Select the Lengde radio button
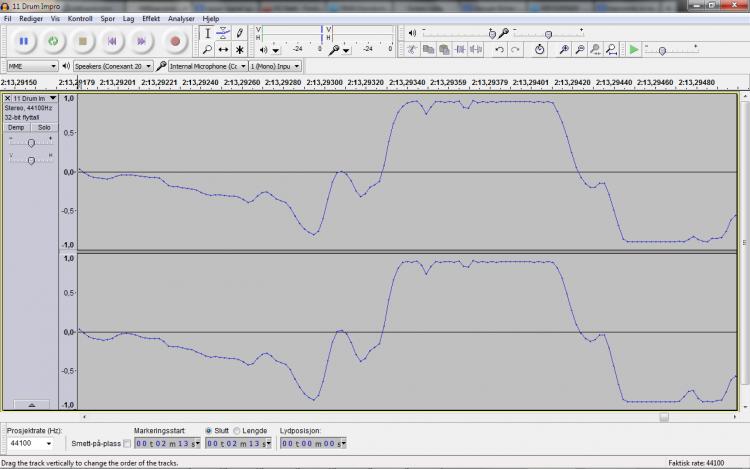The image size is (750, 469). point(236,431)
